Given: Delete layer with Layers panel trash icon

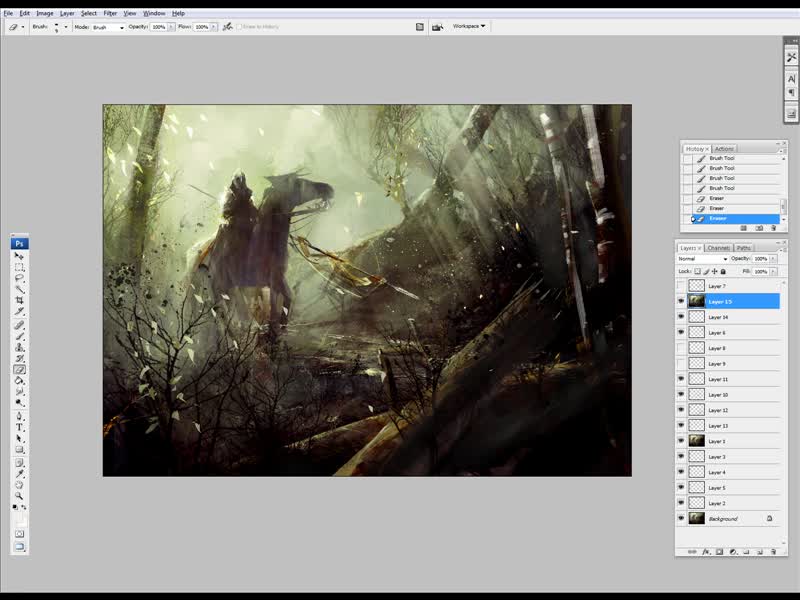Looking at the screenshot, I should coord(773,552).
